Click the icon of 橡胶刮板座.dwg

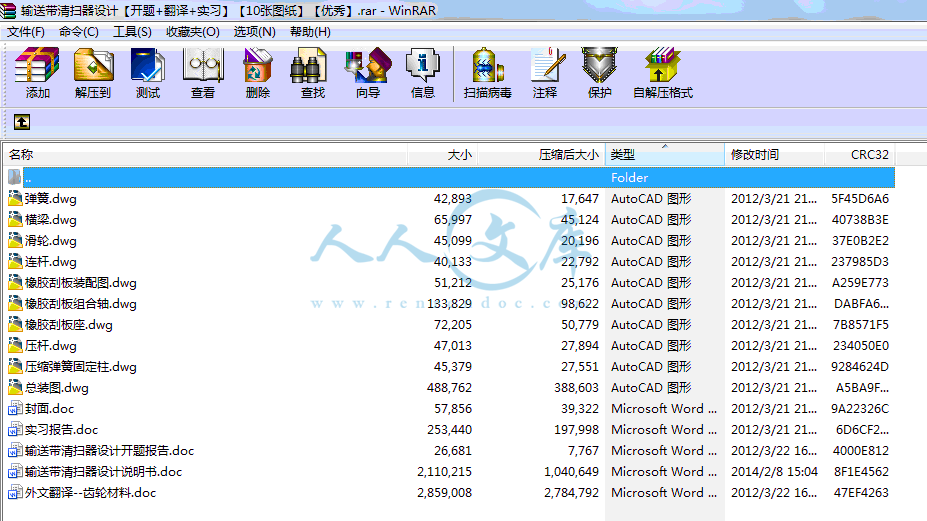15,325
